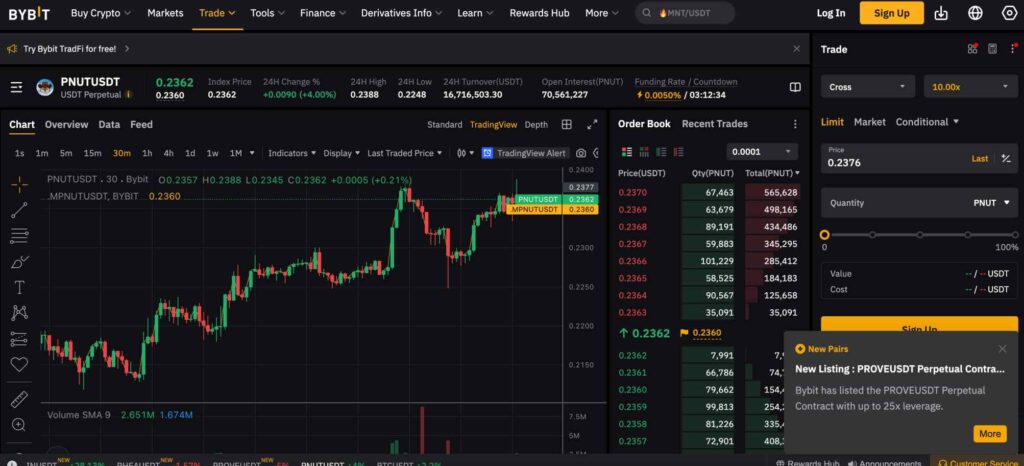Expand the Indicators dropdown
This screenshot has height=466, width=1024.
[x=292, y=153]
